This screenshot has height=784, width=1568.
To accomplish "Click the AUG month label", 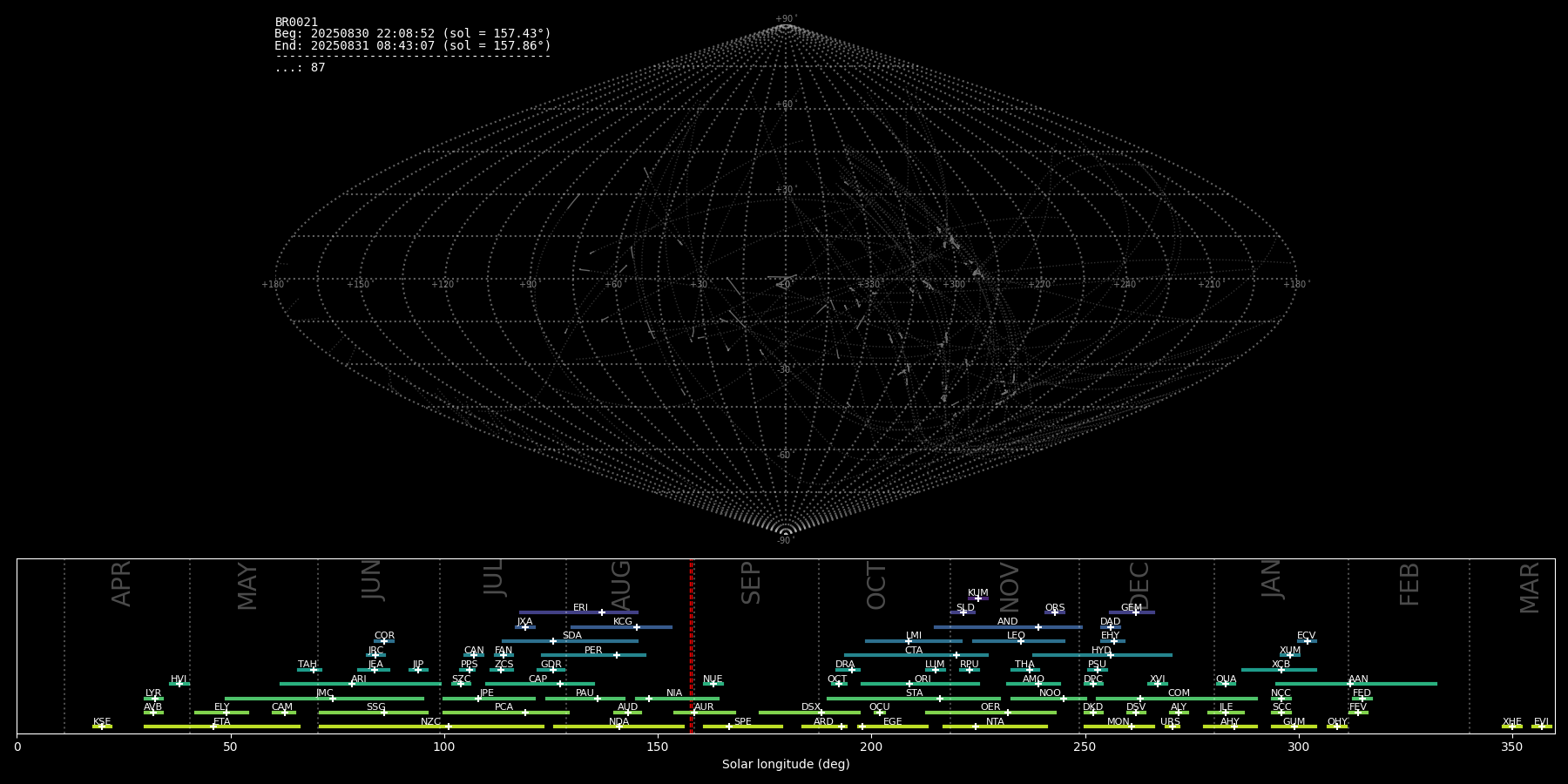I will pyautogui.click(x=621, y=585).
